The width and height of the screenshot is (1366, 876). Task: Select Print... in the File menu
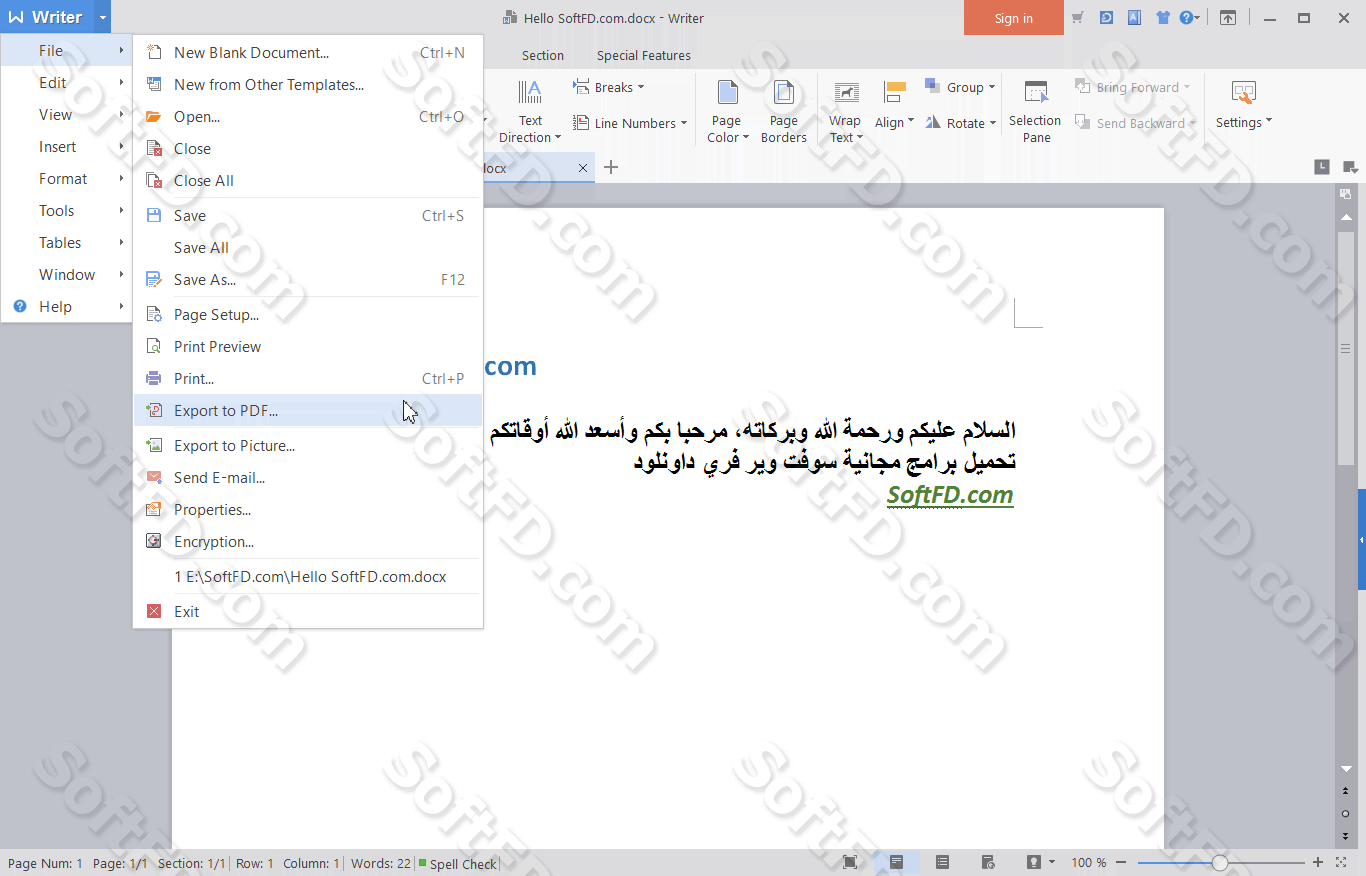coord(308,379)
